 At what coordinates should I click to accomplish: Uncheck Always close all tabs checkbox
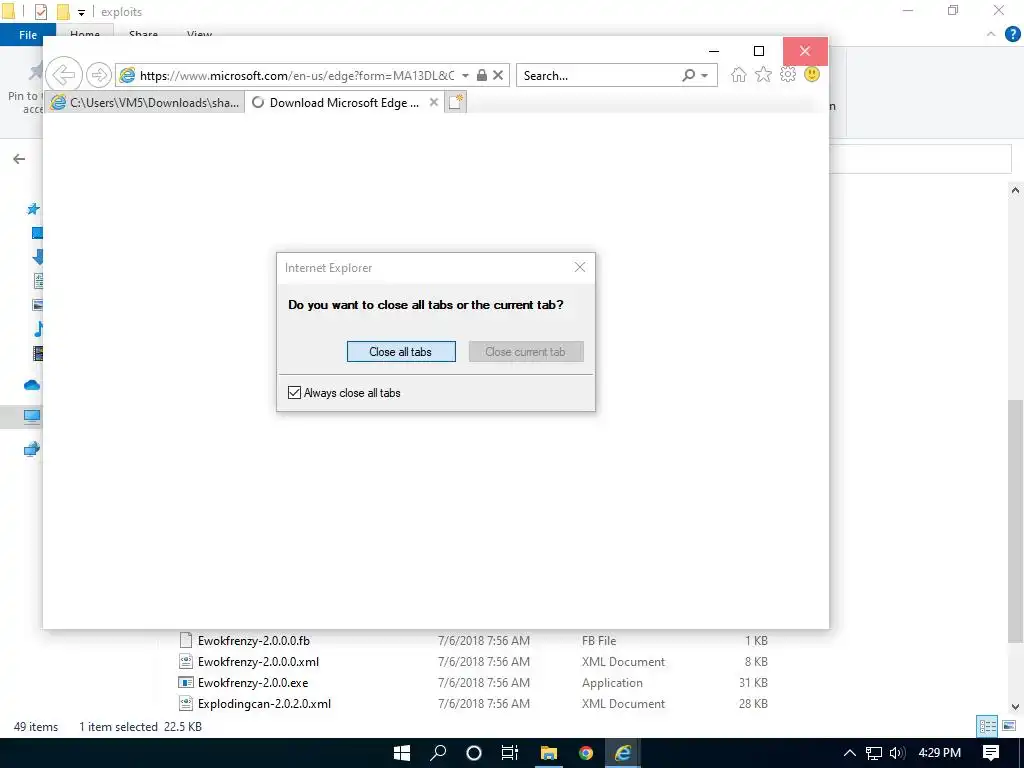click(295, 392)
